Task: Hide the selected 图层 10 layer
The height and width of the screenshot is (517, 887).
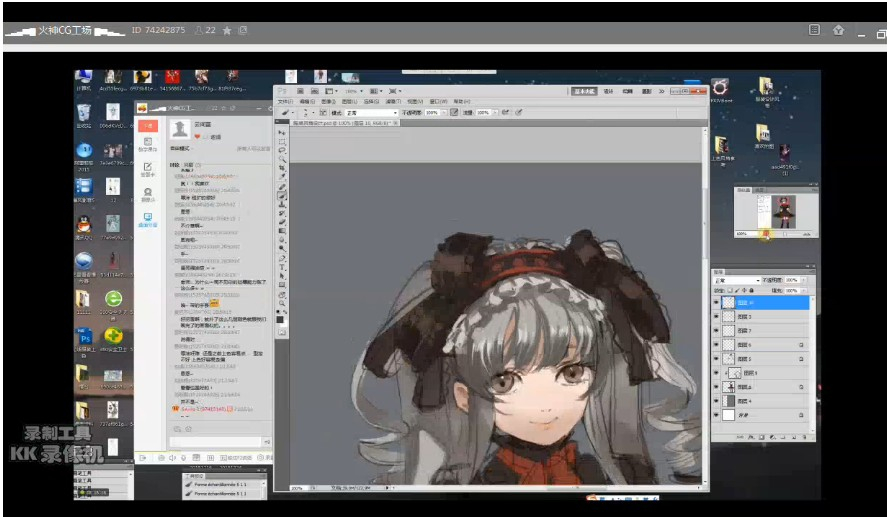Action: pos(716,302)
